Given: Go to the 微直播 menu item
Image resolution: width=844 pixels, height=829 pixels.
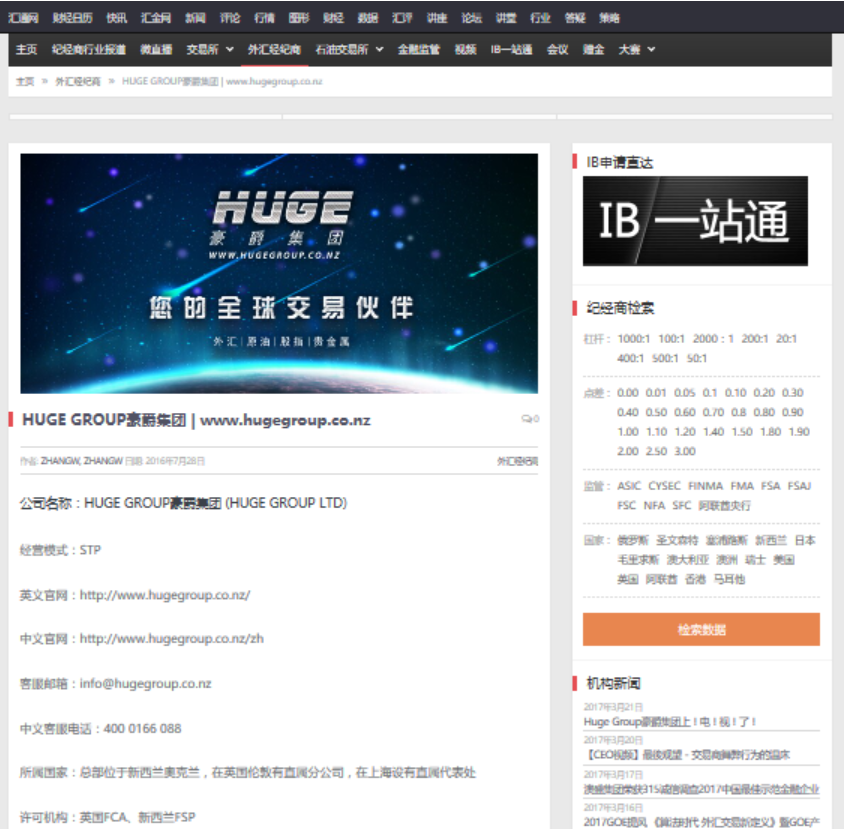Looking at the screenshot, I should coord(156,50).
